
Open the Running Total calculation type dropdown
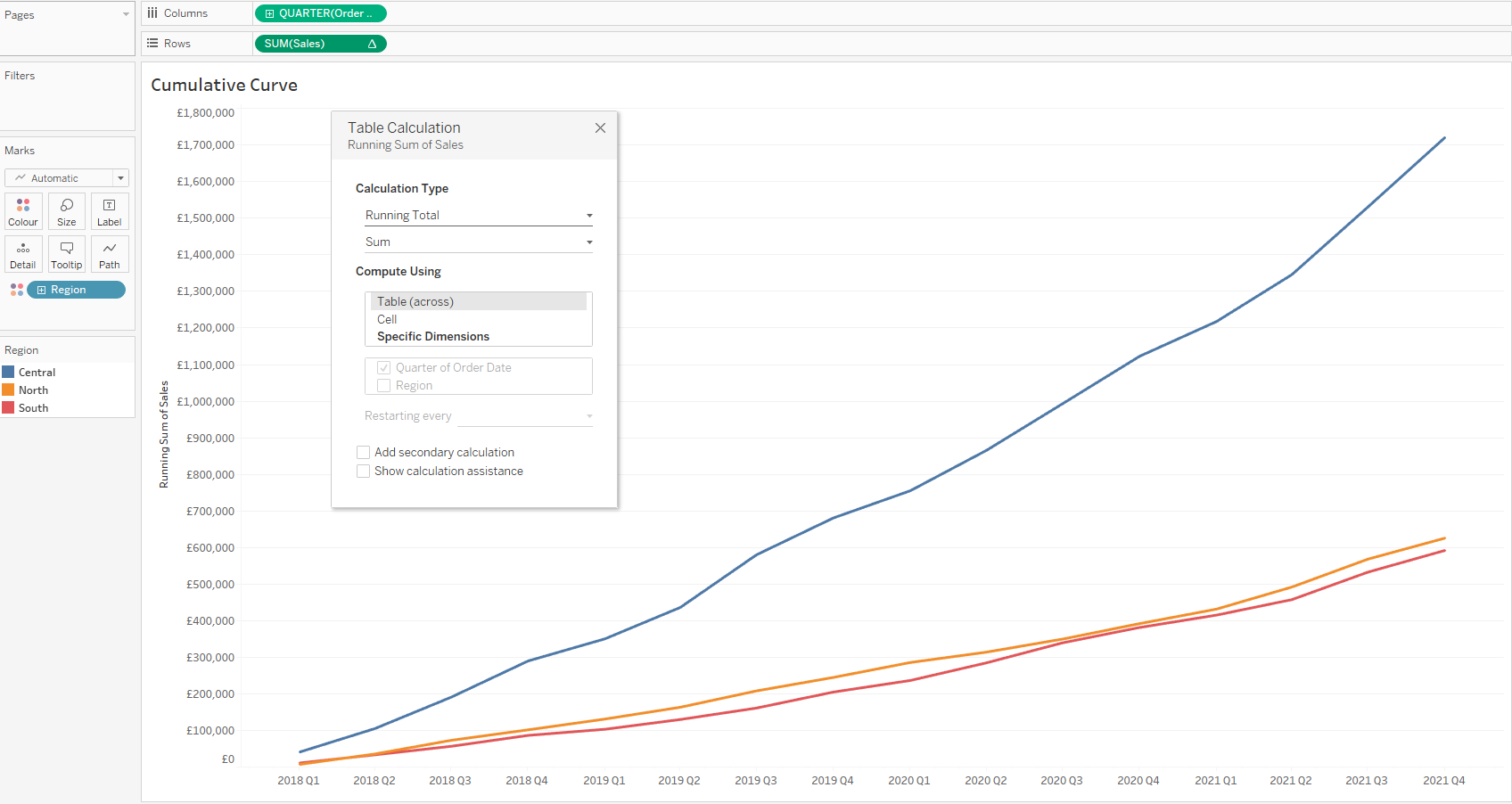(478, 216)
